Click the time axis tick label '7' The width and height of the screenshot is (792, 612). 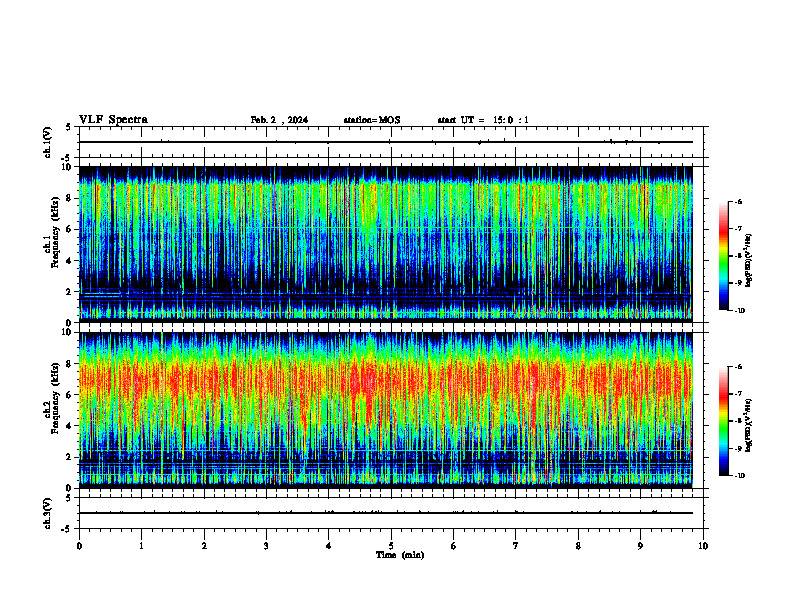516,546
